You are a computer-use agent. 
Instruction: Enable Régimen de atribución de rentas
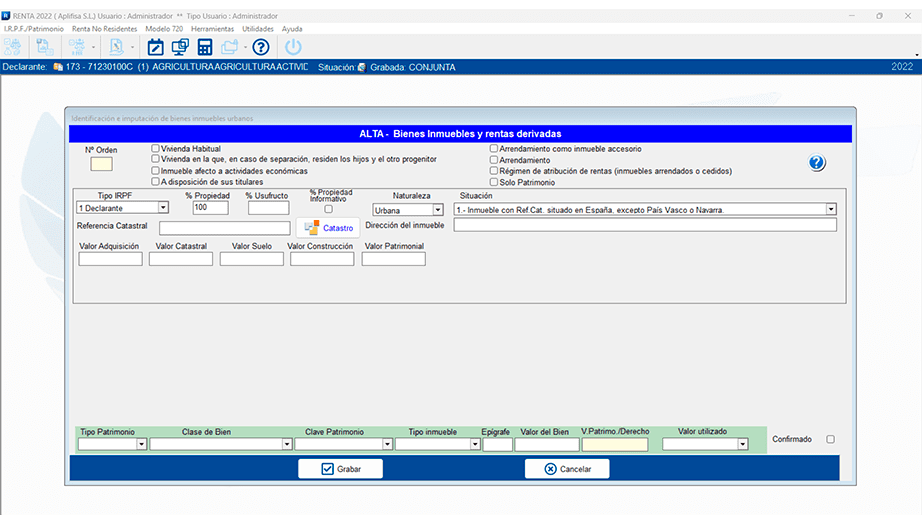(494, 171)
